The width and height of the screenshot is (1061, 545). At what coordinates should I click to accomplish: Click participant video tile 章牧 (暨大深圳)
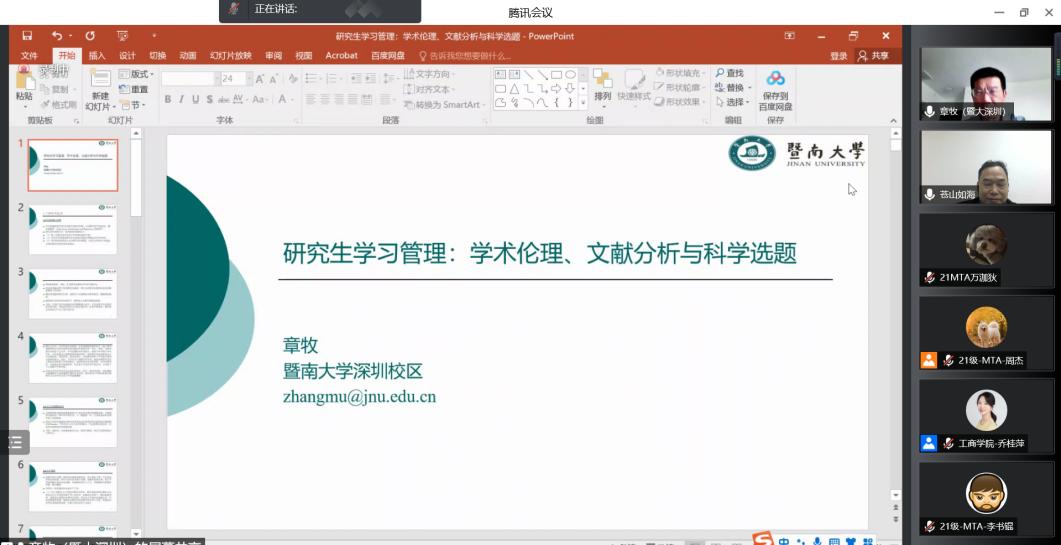coord(986,84)
